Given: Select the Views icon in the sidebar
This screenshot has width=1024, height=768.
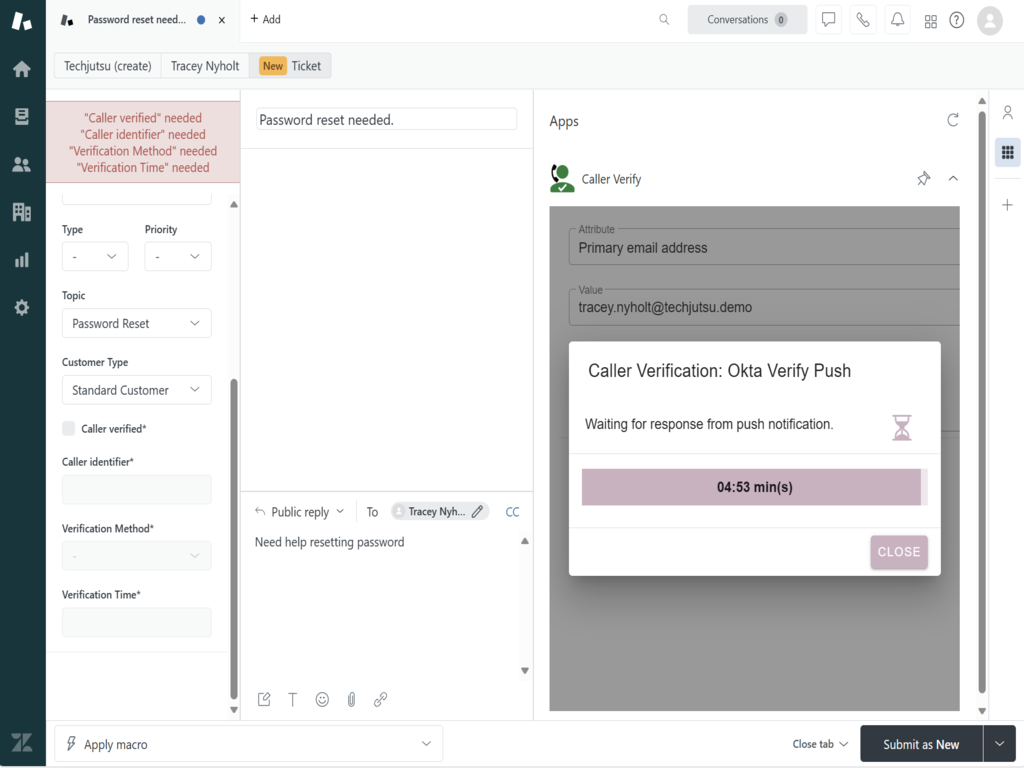Looking at the screenshot, I should [21, 116].
